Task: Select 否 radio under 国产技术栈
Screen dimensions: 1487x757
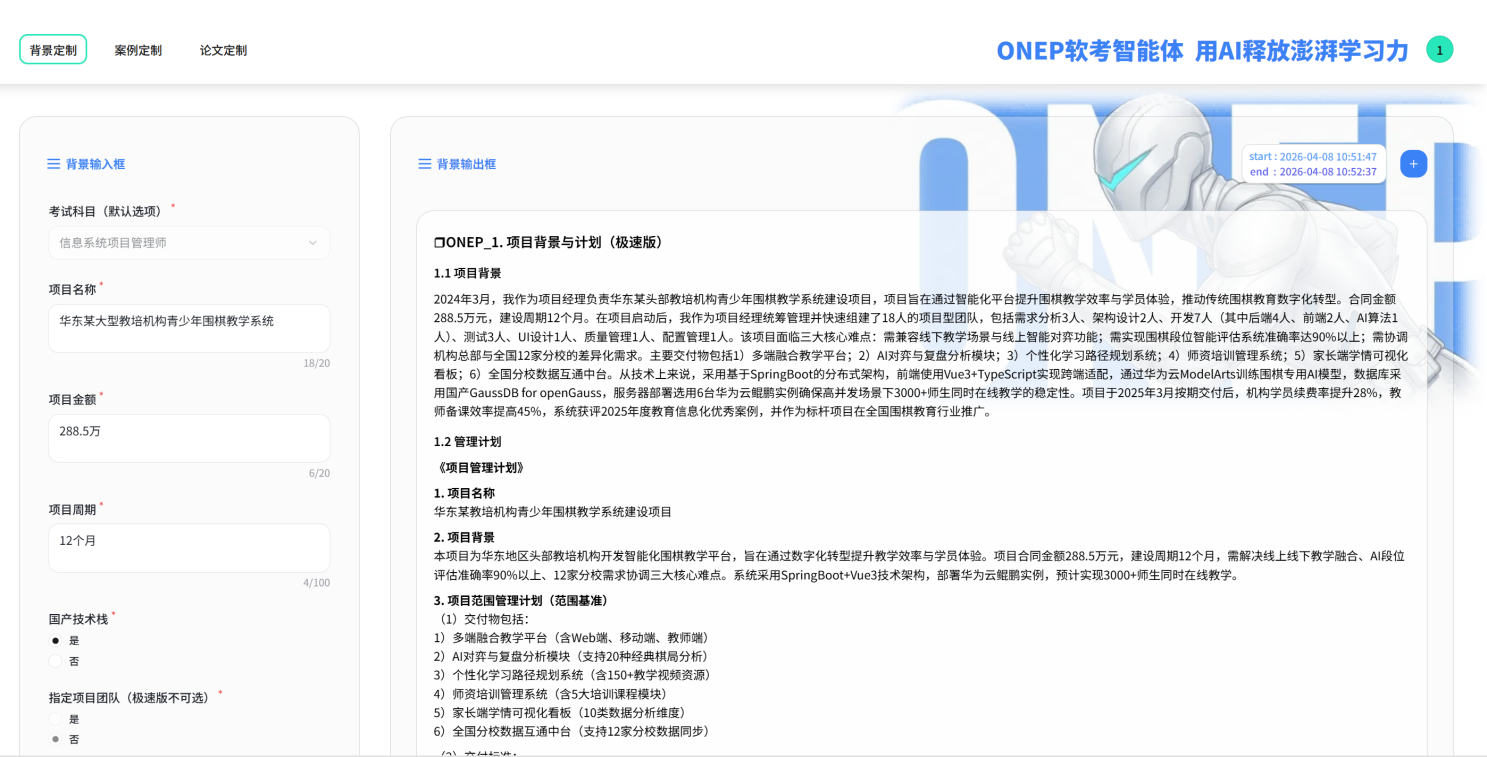Action: coord(55,661)
